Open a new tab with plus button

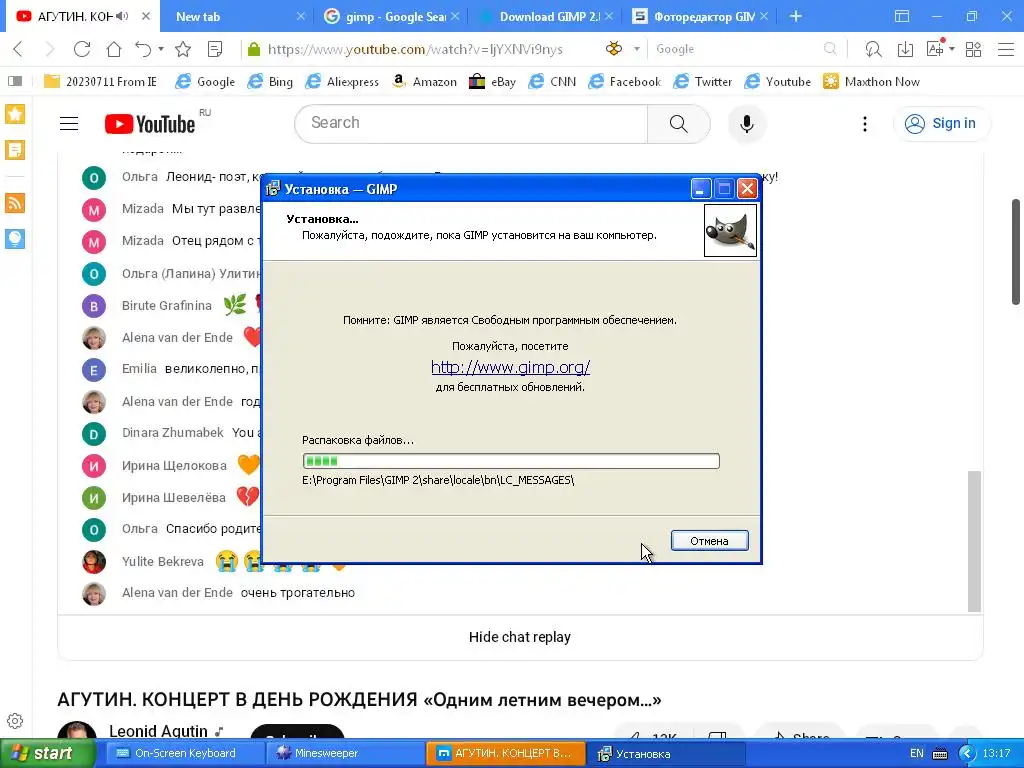pyautogui.click(x=795, y=16)
